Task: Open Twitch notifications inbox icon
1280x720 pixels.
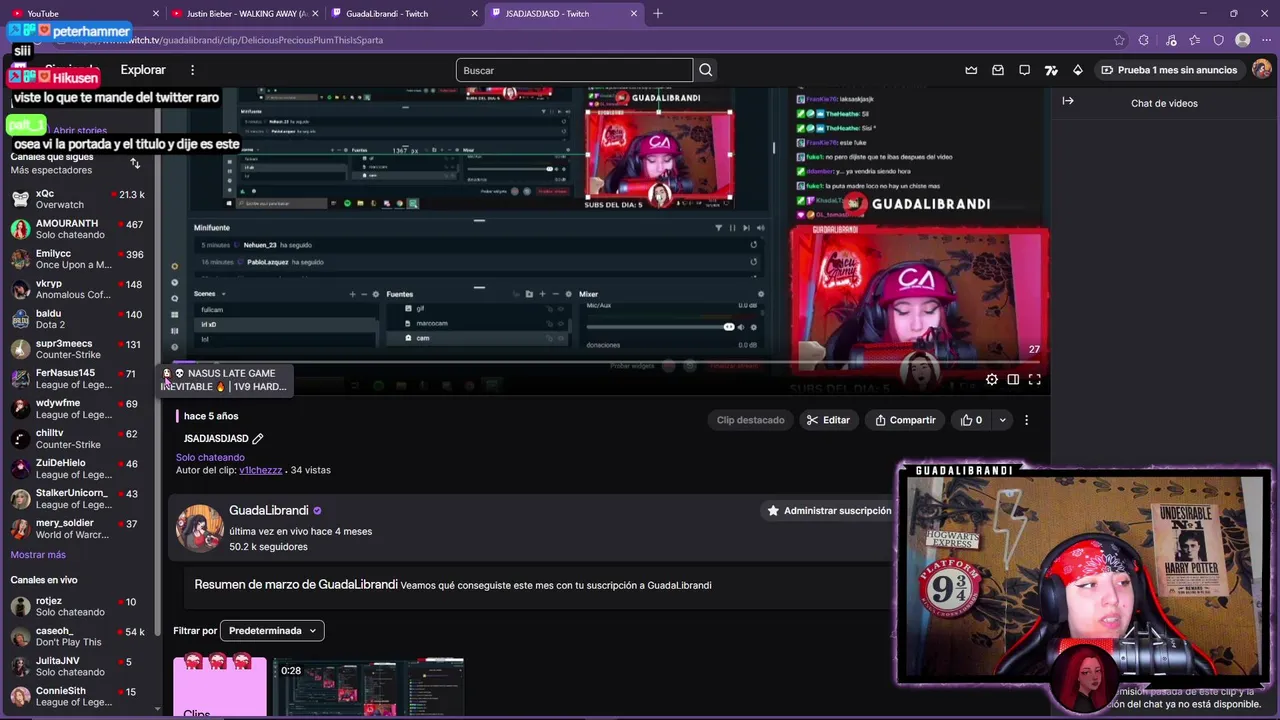Action: point(998,70)
